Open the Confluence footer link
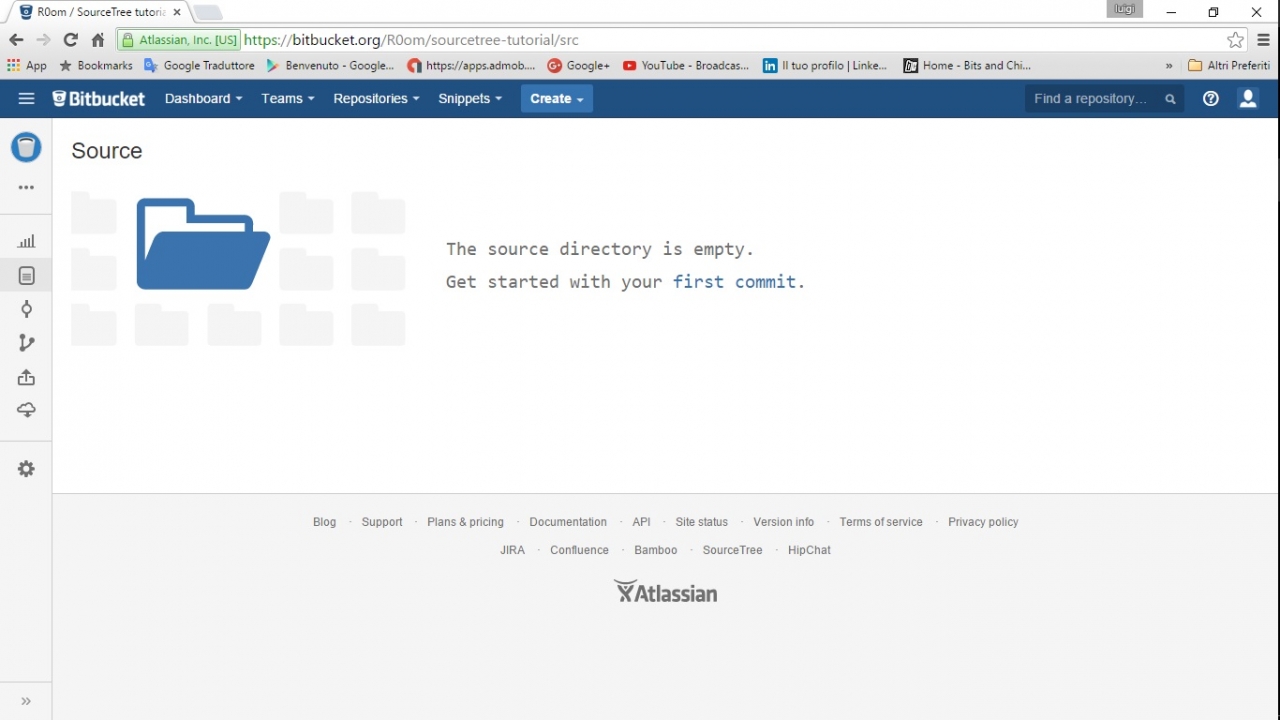Screen dimensions: 1280x720 [579, 550]
